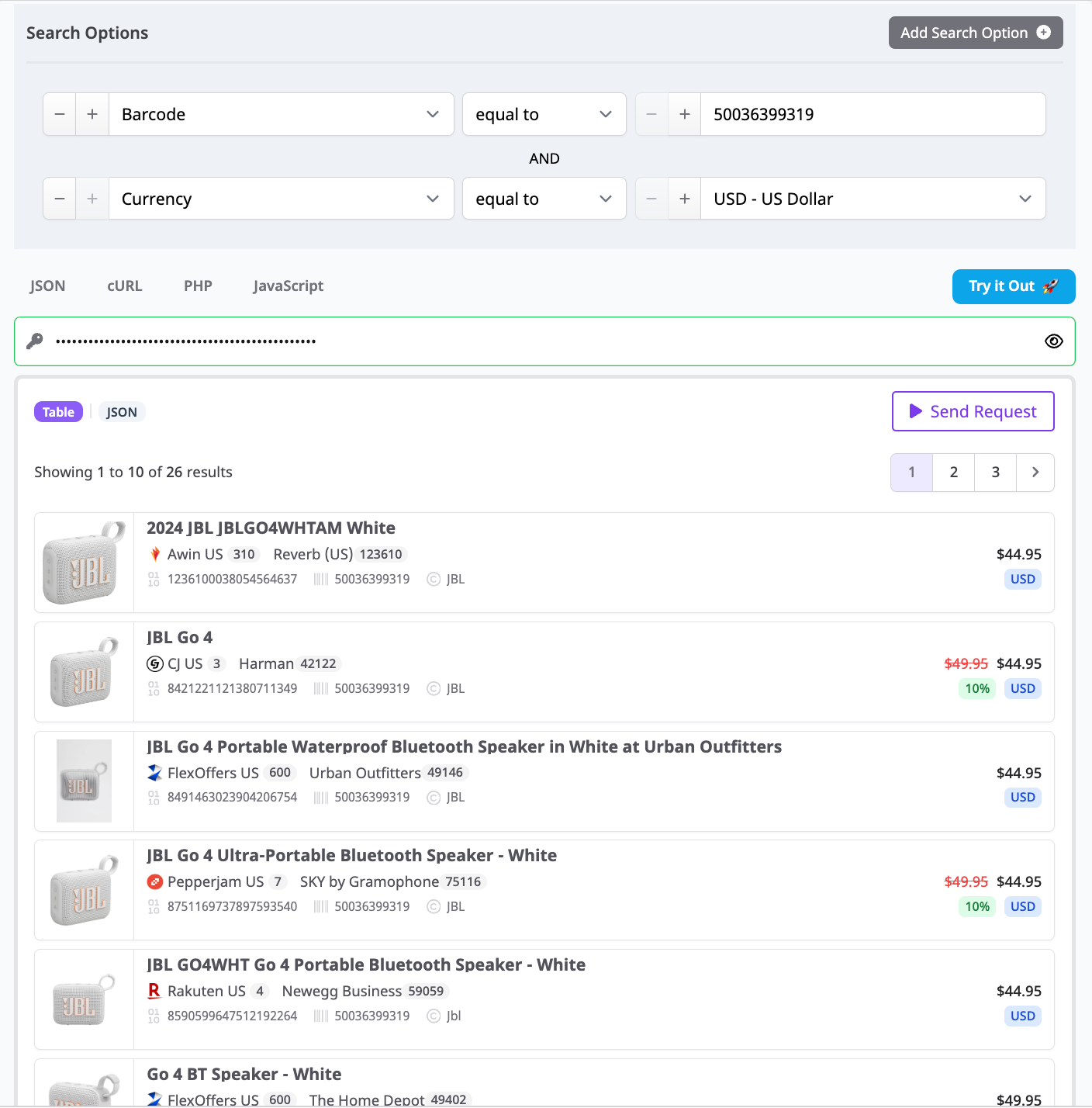The image size is (1092, 1108).
Task: Open the Urban Outfitters JBL Go 4 title
Action: (464, 746)
